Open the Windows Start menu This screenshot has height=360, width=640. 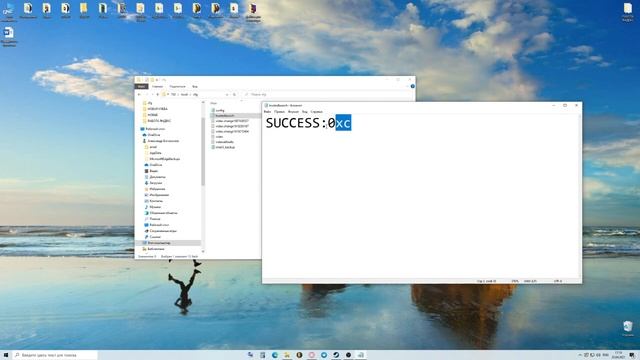6,355
